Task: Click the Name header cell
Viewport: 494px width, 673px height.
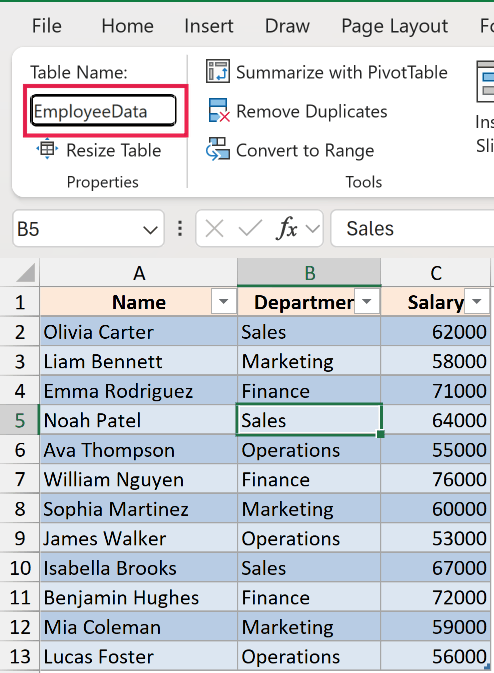Action: 138,302
